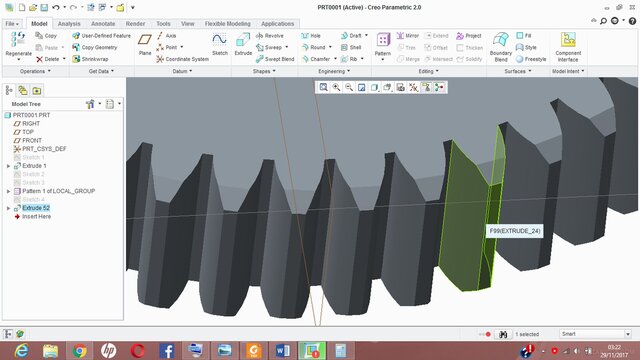640x360 pixels.
Task: Create a datum Plane
Action: [145, 44]
